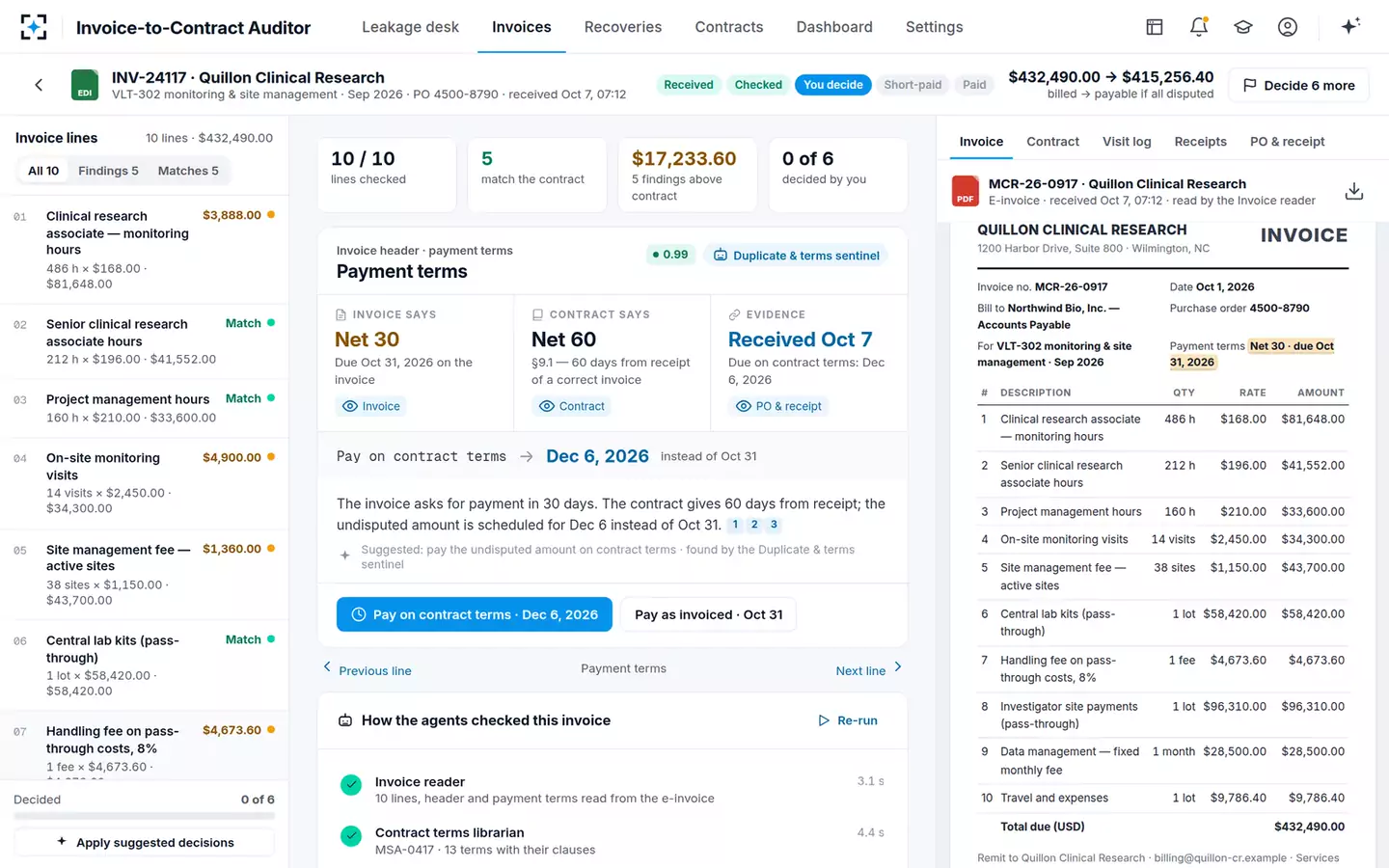Image resolution: width=1389 pixels, height=868 pixels.
Task: Switch to the Contract document tab
Action: [1052, 142]
